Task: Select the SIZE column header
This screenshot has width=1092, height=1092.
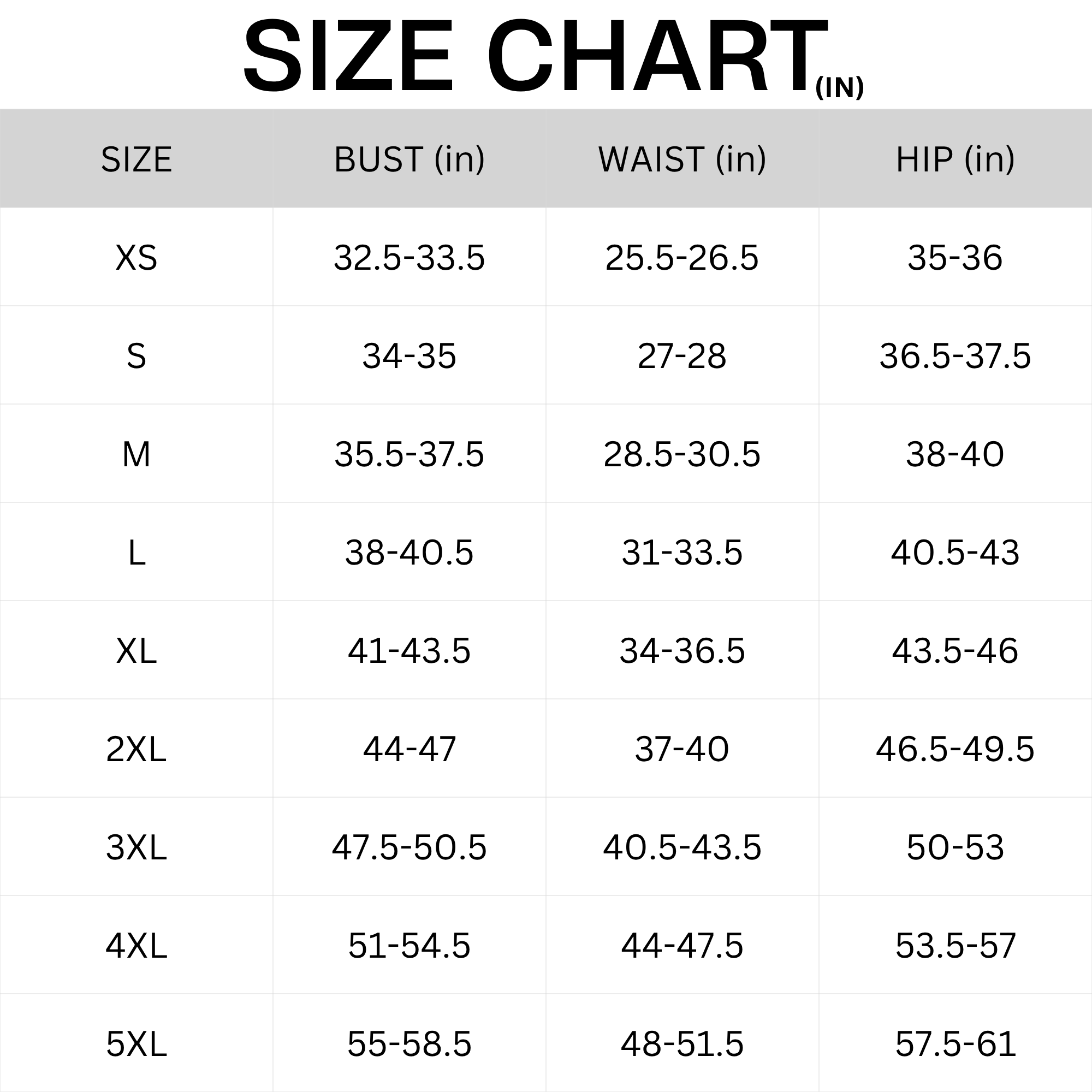Action: [x=136, y=159]
